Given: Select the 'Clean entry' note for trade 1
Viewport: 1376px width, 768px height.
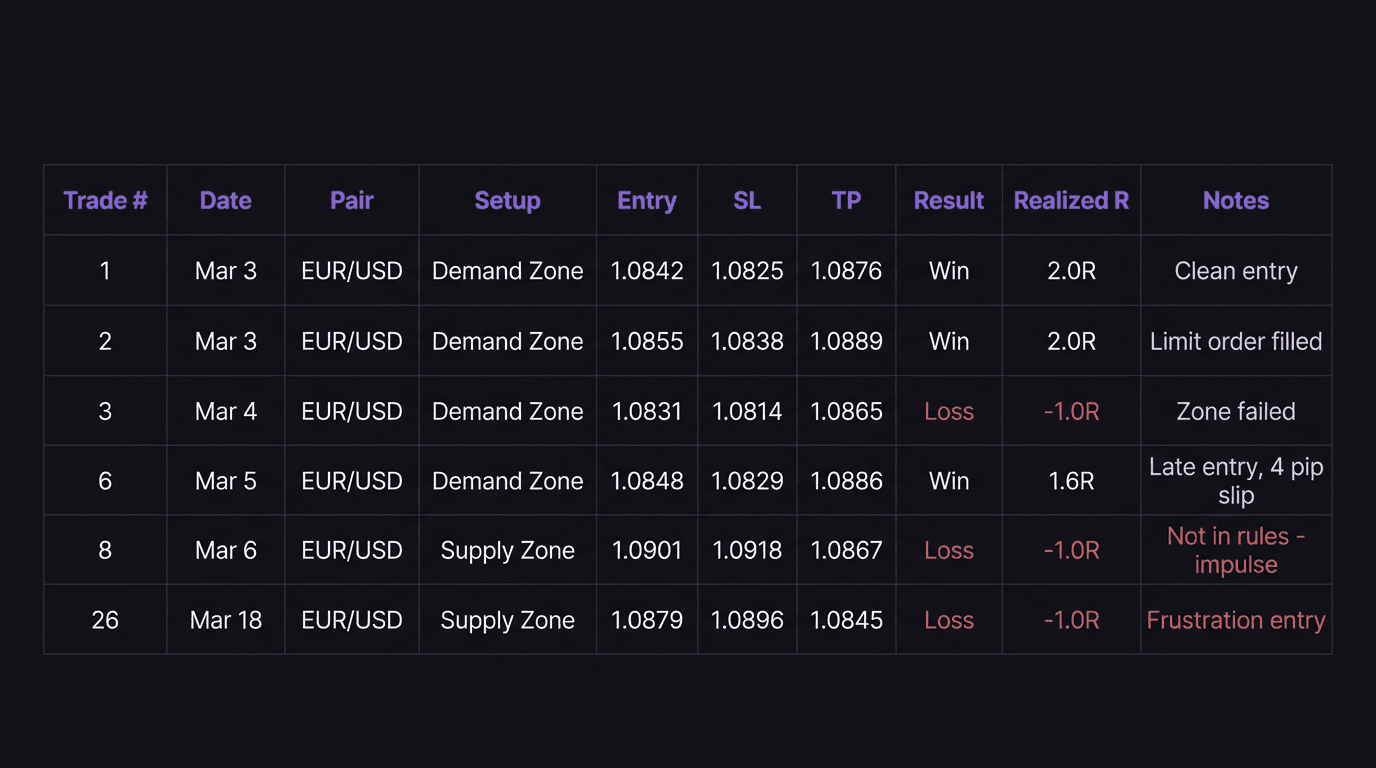Looking at the screenshot, I should click(1235, 270).
